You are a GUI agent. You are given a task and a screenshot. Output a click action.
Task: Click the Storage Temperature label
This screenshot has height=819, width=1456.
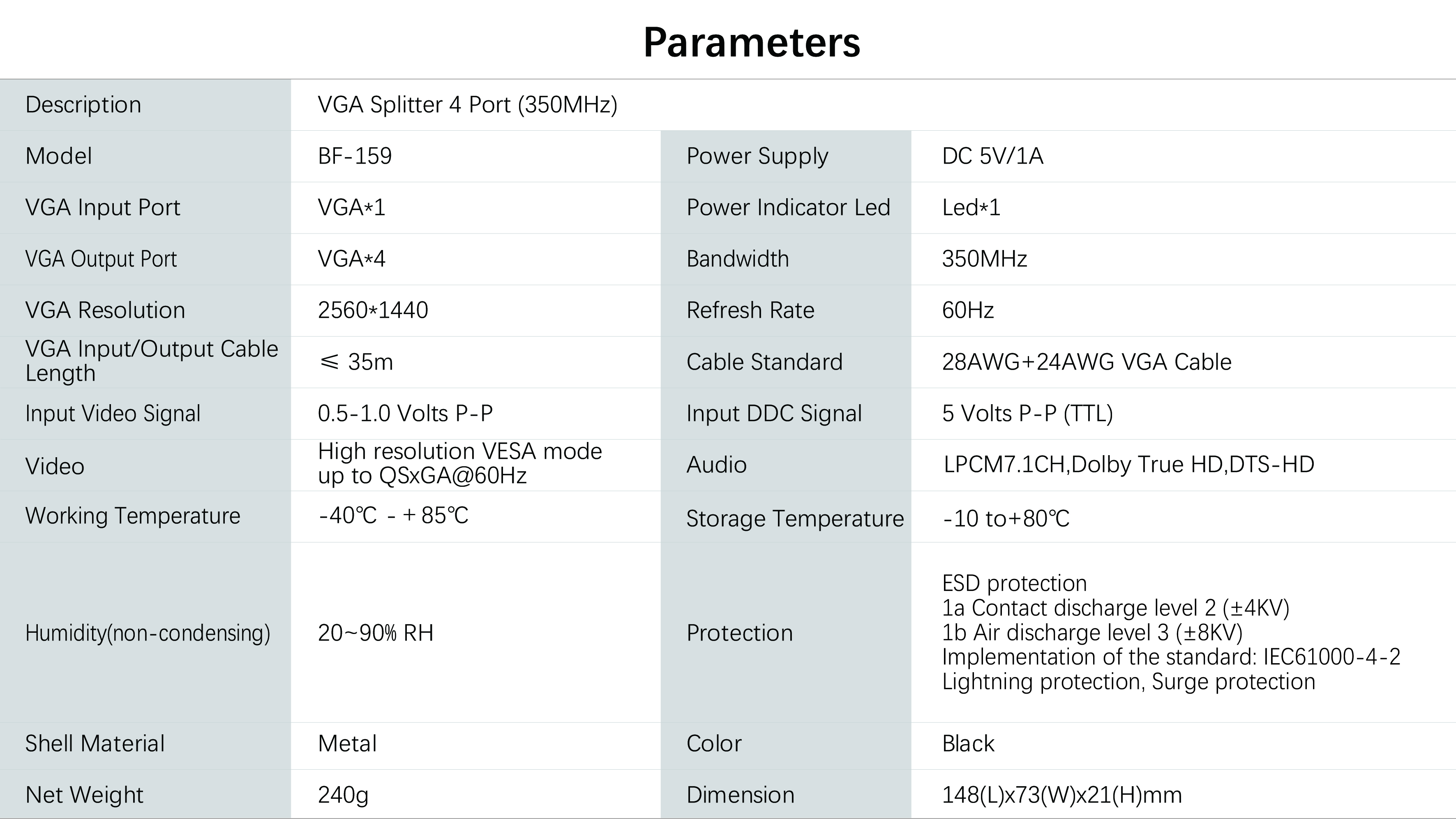(x=795, y=519)
